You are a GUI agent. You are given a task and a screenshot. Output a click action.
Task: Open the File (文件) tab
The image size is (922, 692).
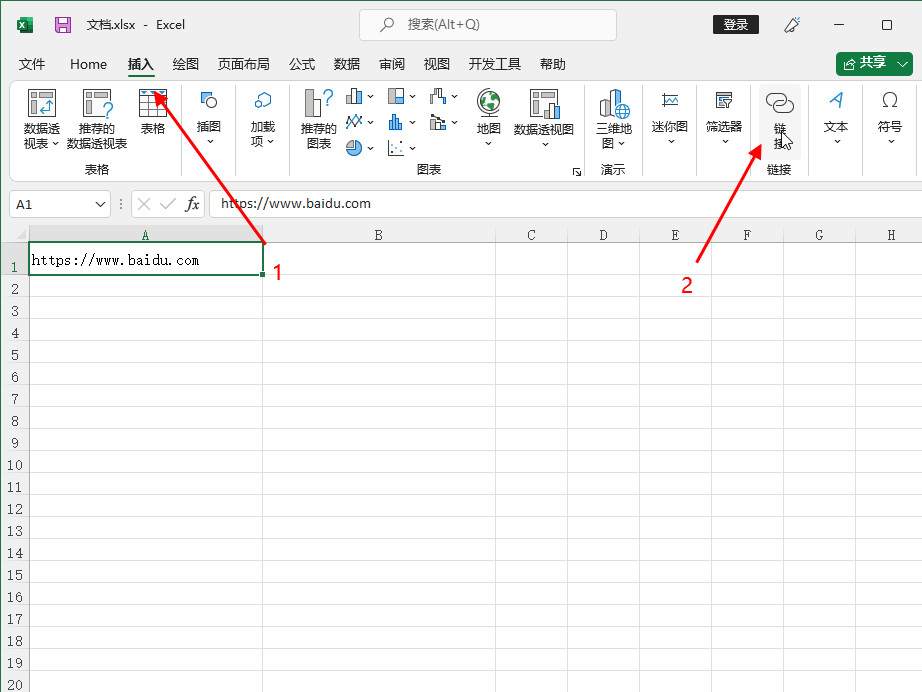point(32,64)
